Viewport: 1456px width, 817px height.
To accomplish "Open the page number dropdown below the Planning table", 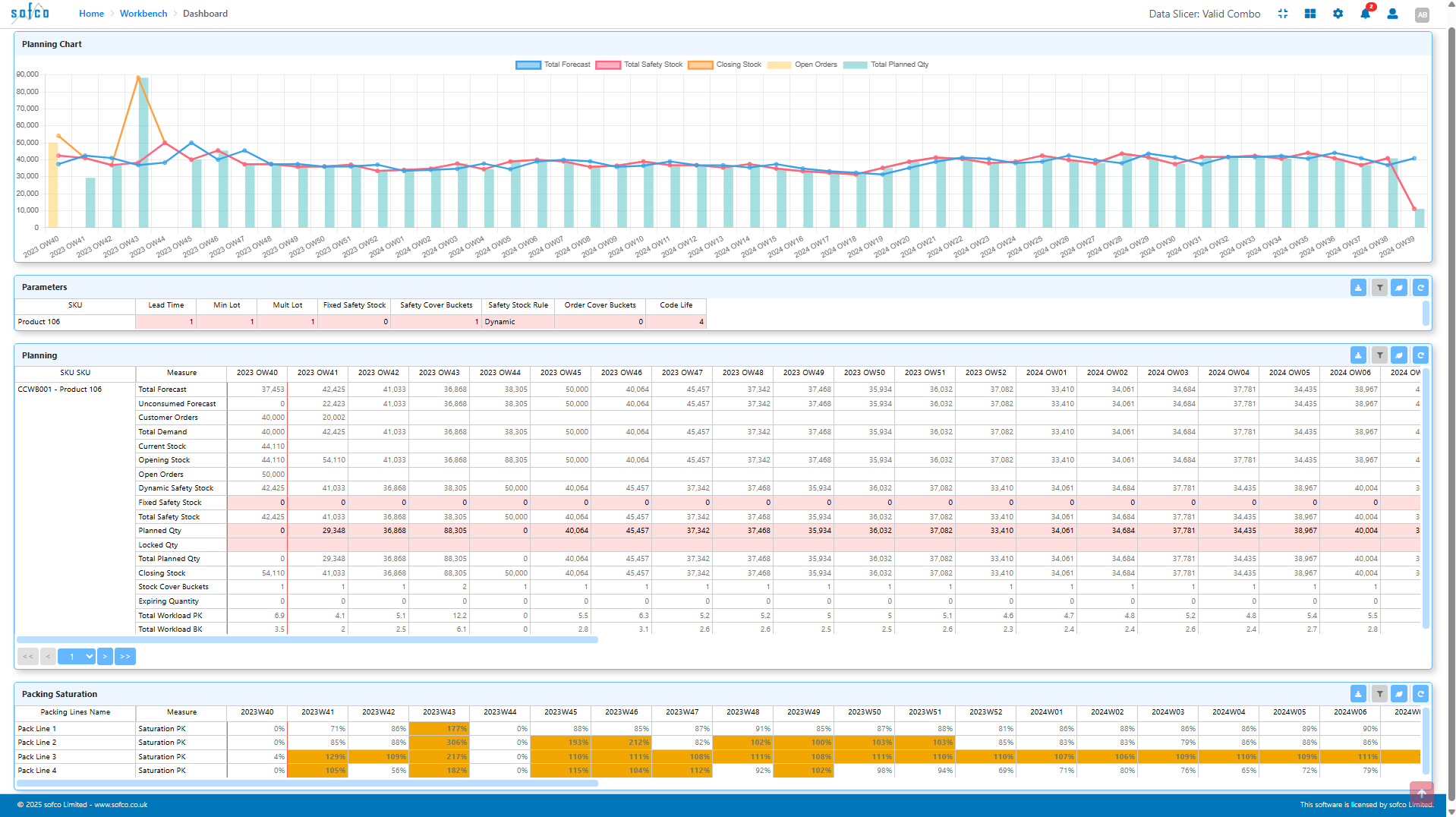I will (76, 656).
